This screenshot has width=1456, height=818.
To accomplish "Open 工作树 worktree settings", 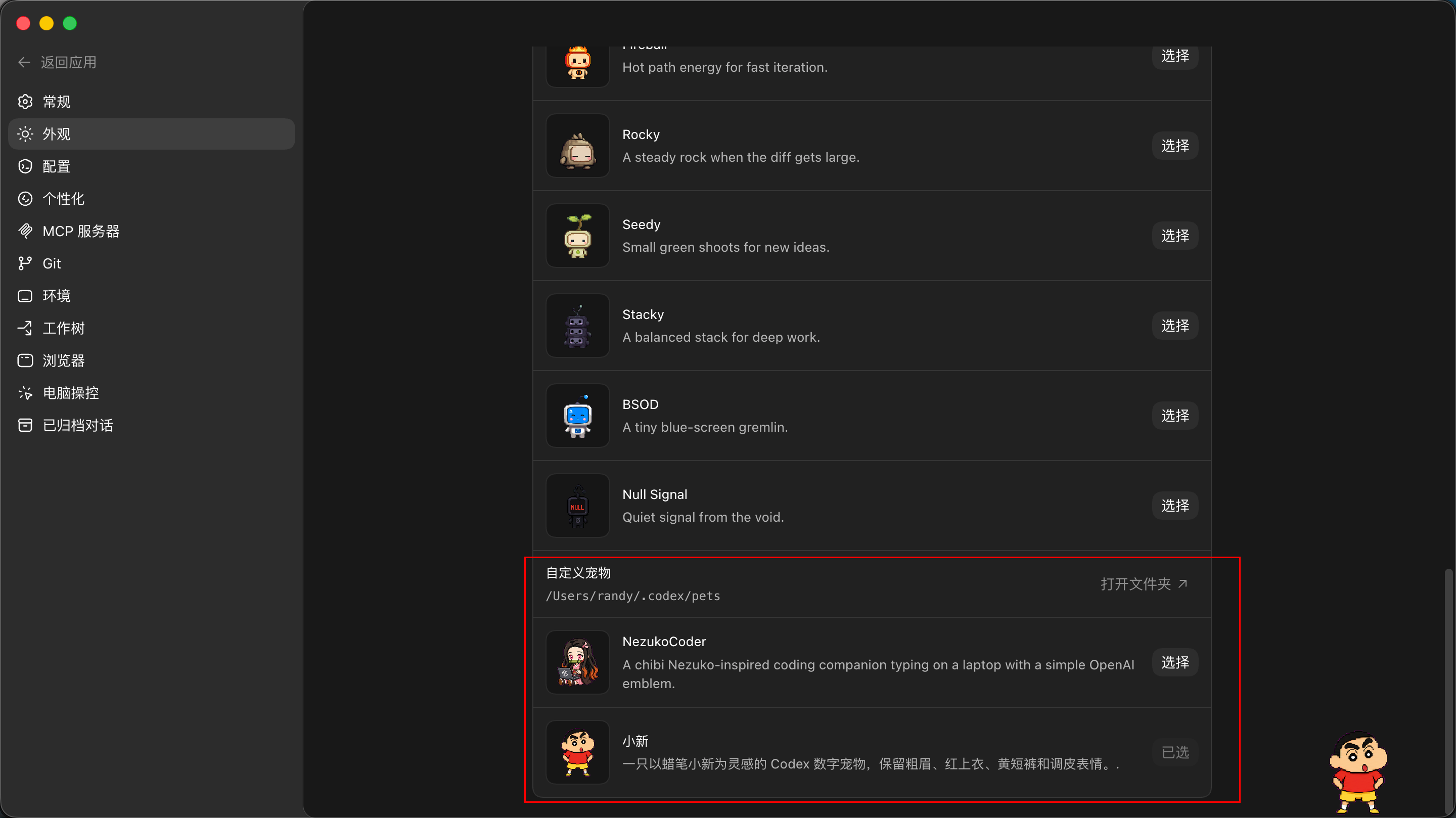I will 151,328.
